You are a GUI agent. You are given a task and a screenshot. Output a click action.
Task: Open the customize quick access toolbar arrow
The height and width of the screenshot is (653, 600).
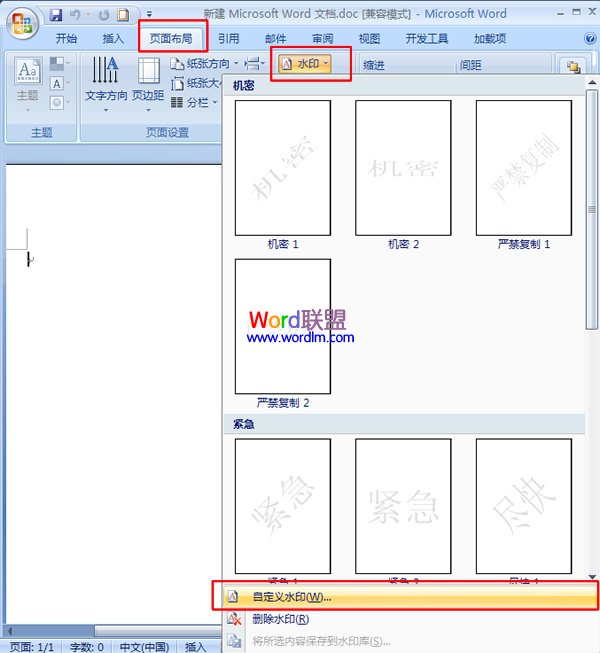(x=149, y=15)
